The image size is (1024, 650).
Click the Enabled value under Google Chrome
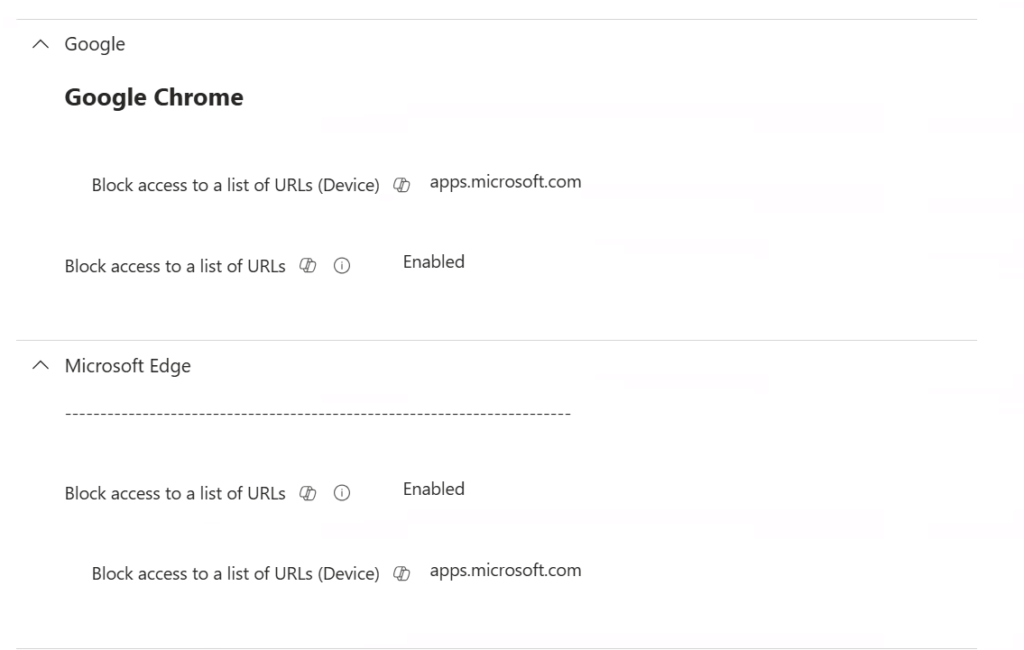pyautogui.click(x=434, y=262)
